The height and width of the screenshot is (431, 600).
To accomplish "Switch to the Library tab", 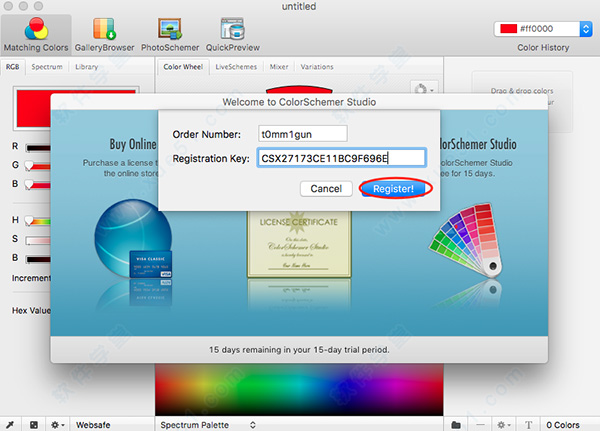I will (x=86, y=67).
